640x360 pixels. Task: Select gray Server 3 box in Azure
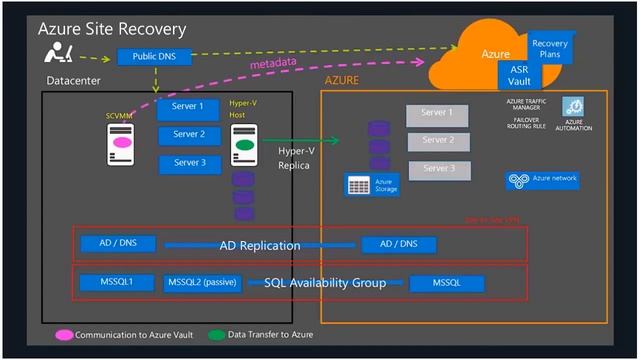(x=440, y=170)
